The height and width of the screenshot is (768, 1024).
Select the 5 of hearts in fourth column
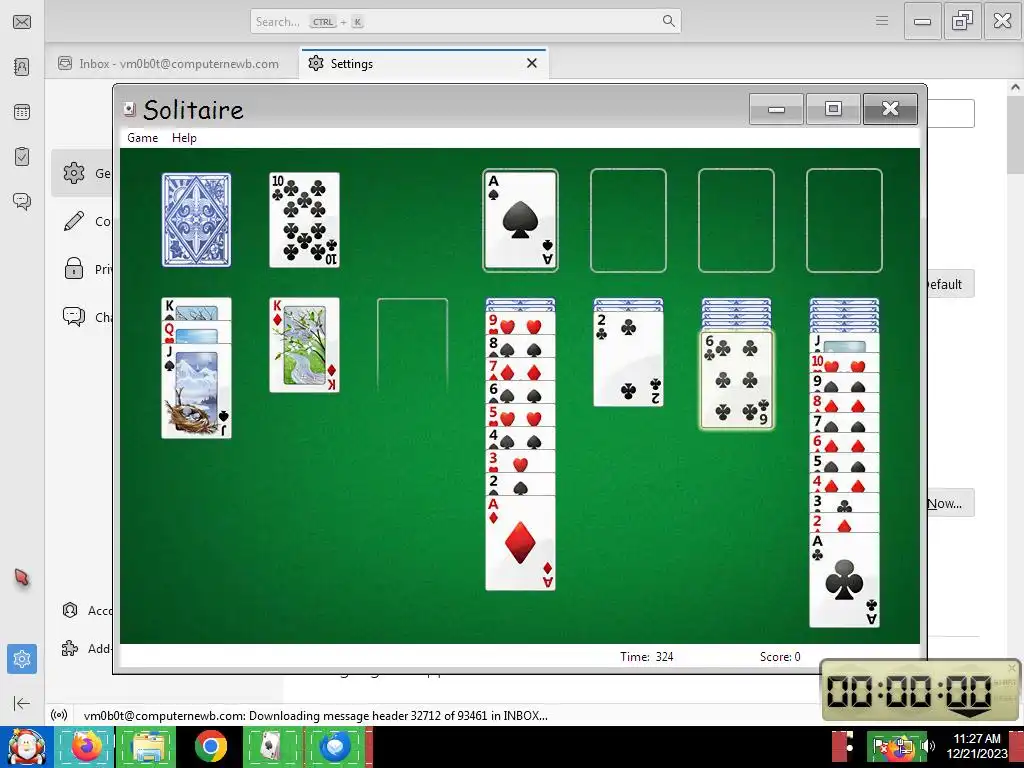(x=520, y=416)
